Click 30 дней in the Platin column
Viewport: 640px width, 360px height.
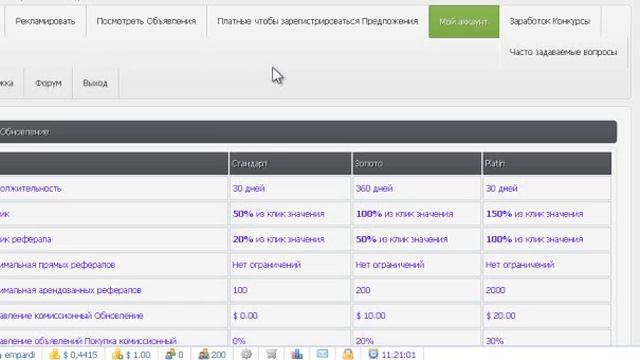(x=502, y=189)
